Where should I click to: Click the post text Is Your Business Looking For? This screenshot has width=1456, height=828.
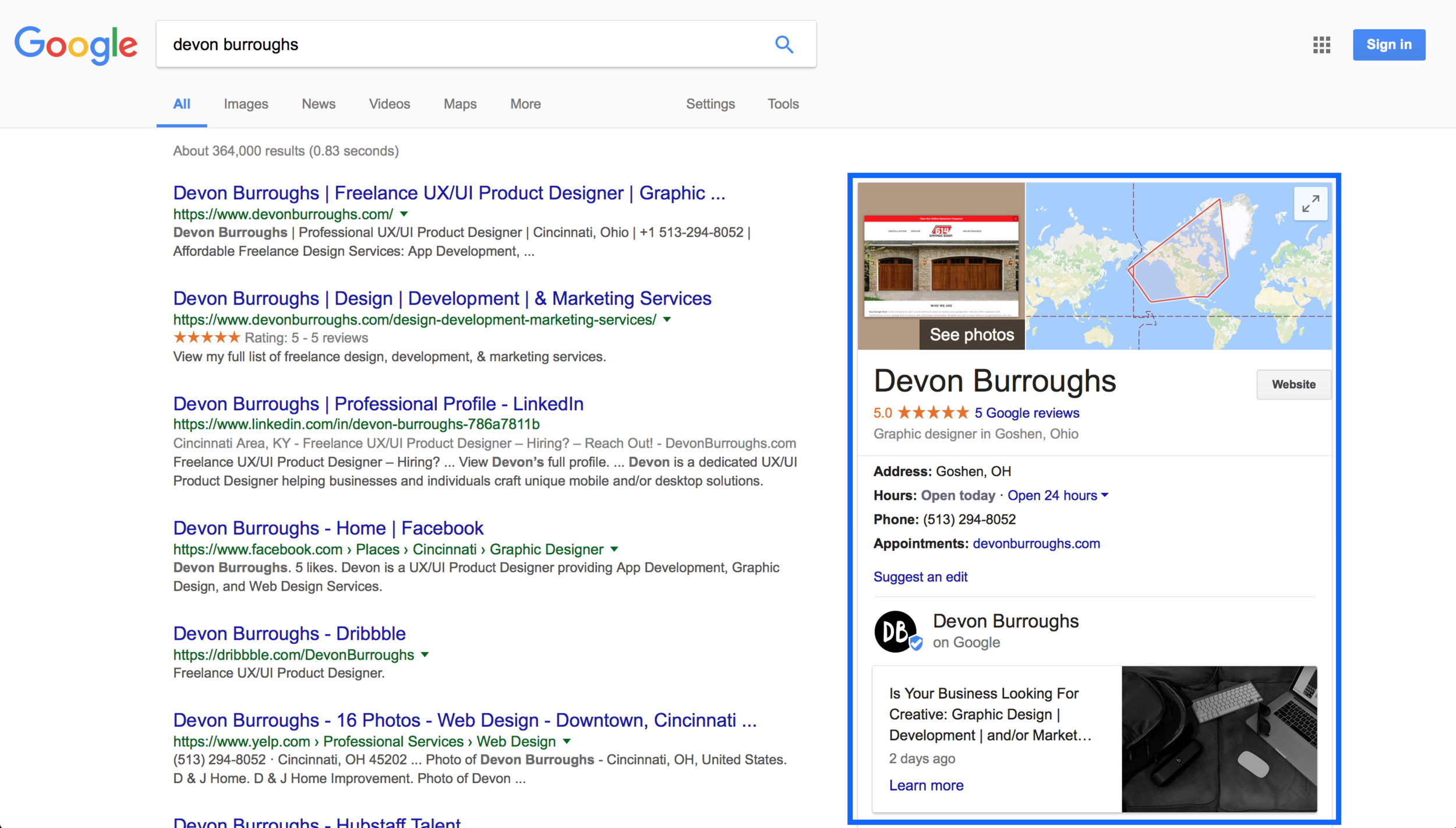(x=990, y=714)
